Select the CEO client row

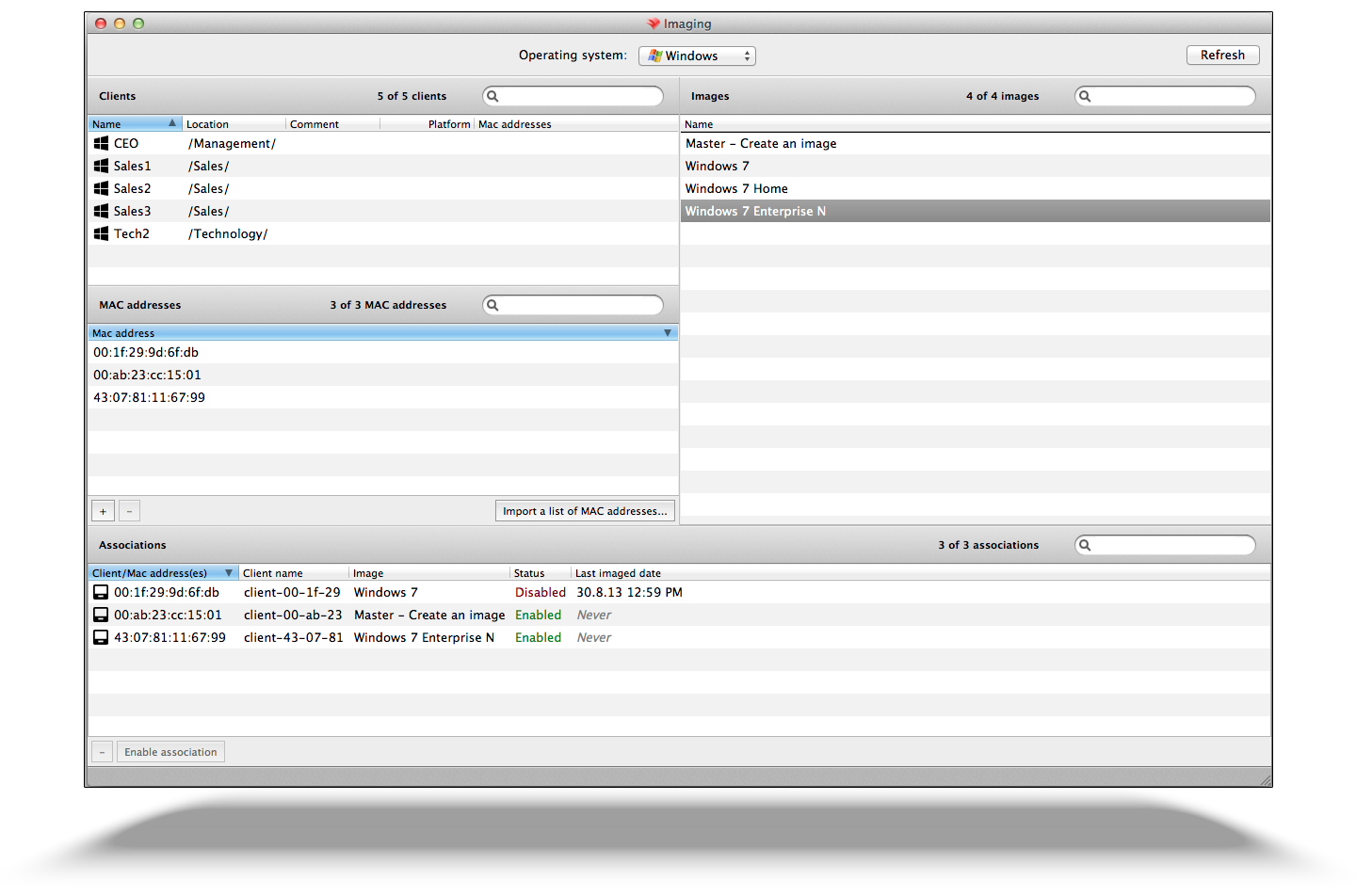382,143
